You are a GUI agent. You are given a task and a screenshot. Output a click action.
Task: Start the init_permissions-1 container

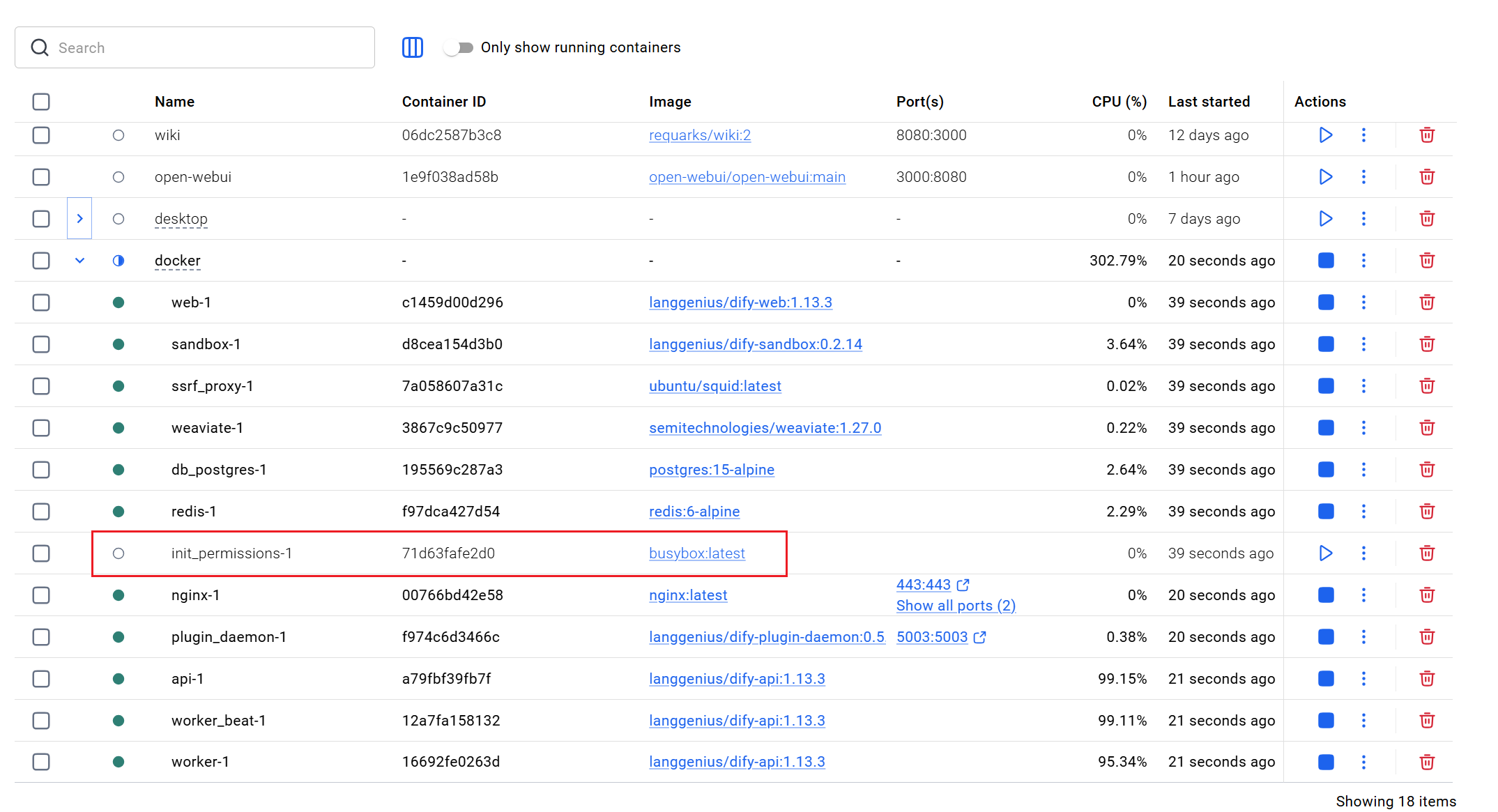pos(1325,553)
